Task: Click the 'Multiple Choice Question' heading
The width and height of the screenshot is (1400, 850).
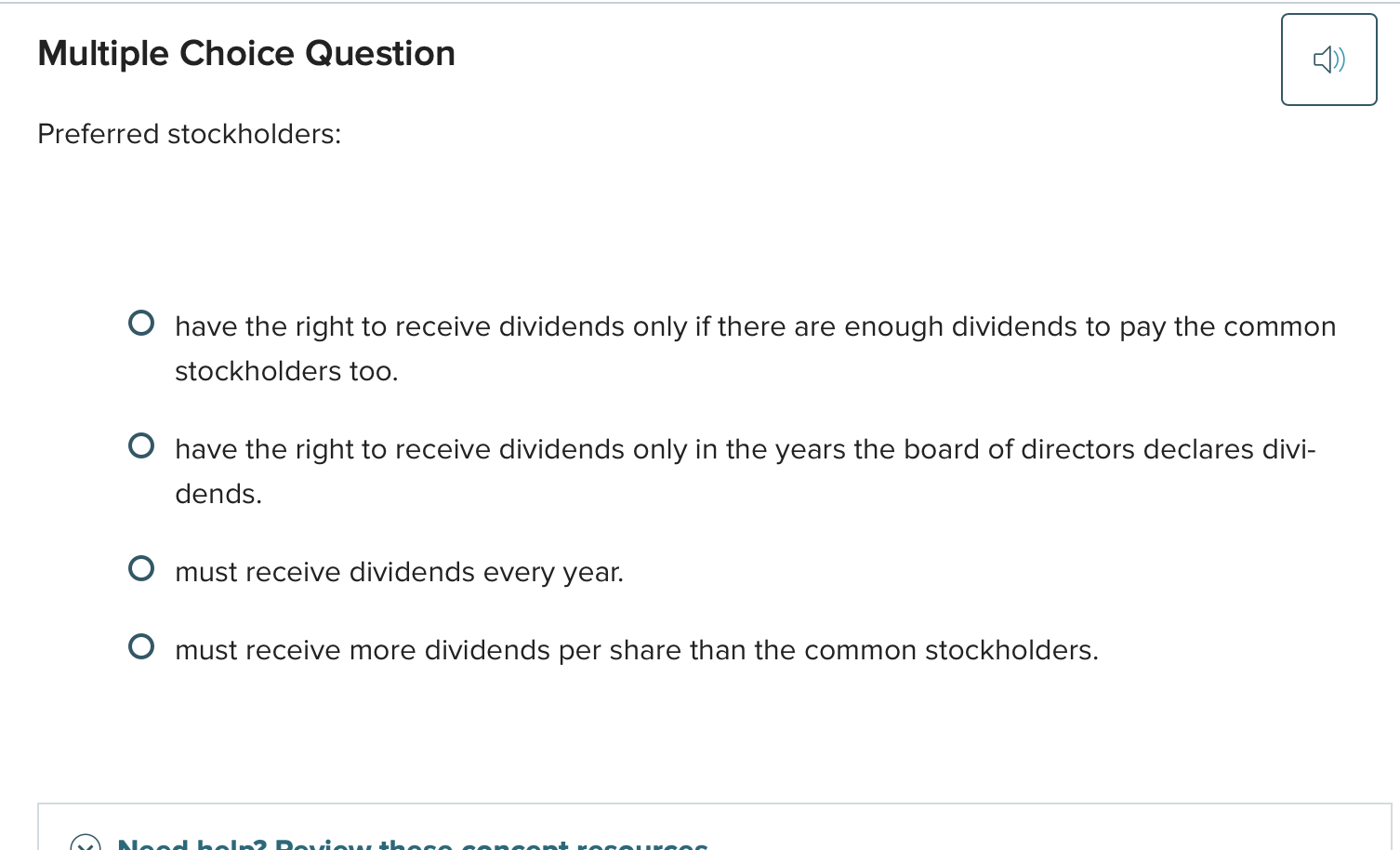Action: [x=245, y=53]
